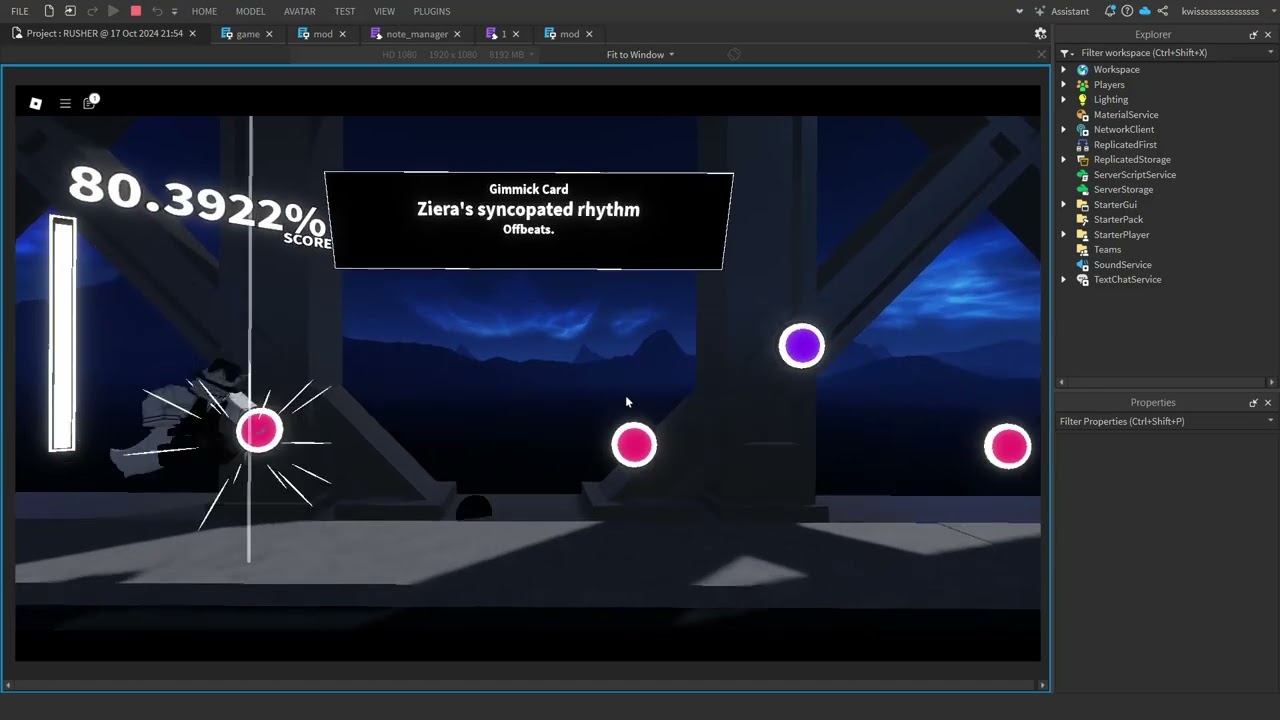Close the game script tab
Image resolution: width=1280 pixels, height=720 pixels.
[x=269, y=34]
